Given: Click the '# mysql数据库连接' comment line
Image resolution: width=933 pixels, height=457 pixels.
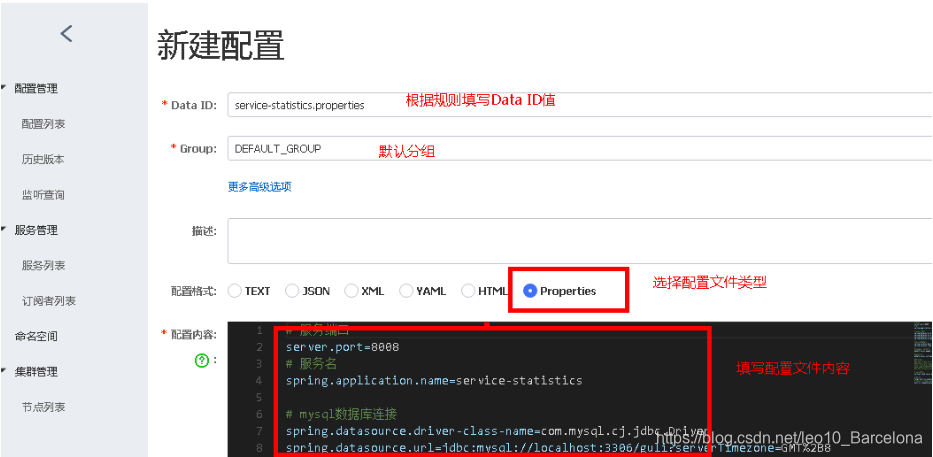Looking at the screenshot, I should 342,414.
